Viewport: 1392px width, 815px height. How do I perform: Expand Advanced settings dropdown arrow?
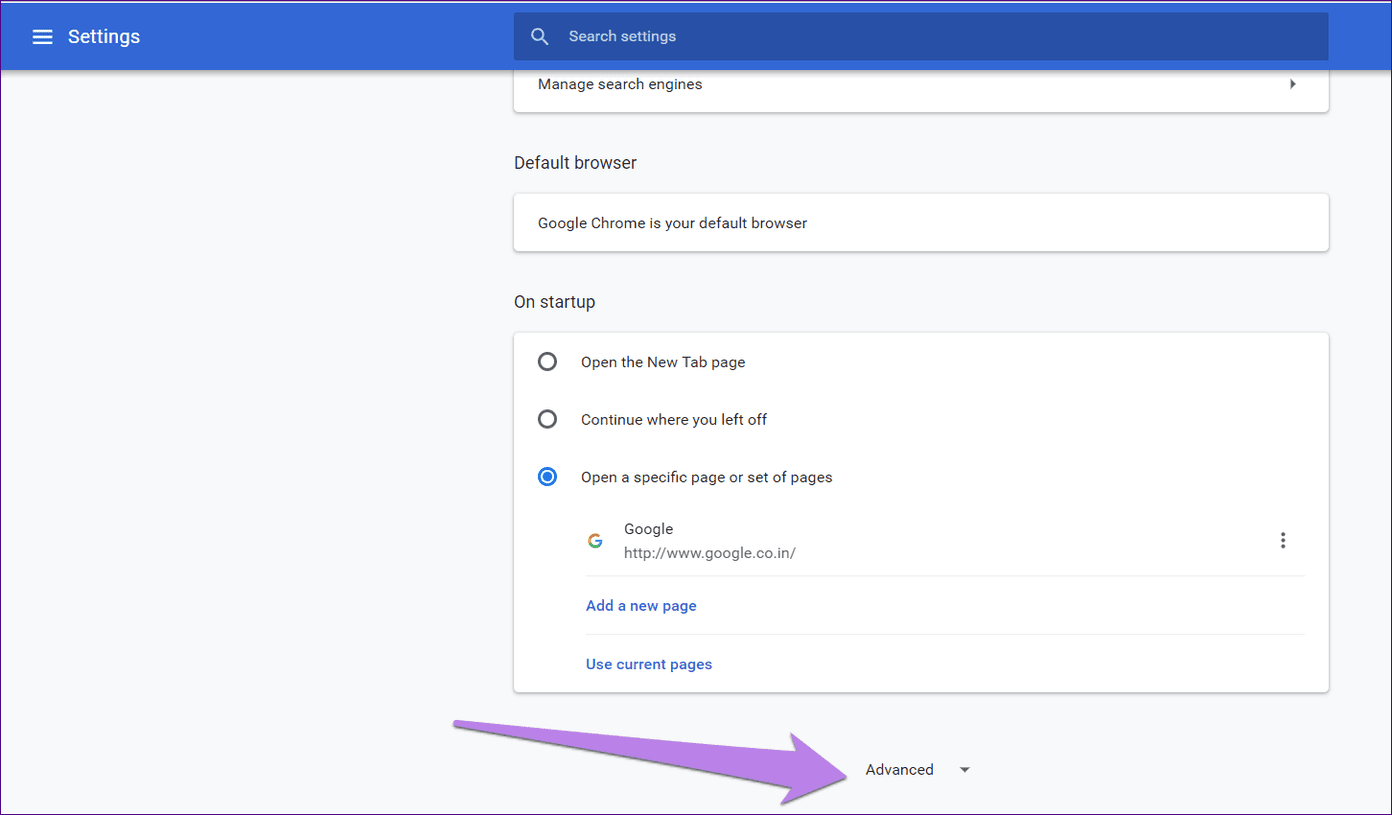964,770
